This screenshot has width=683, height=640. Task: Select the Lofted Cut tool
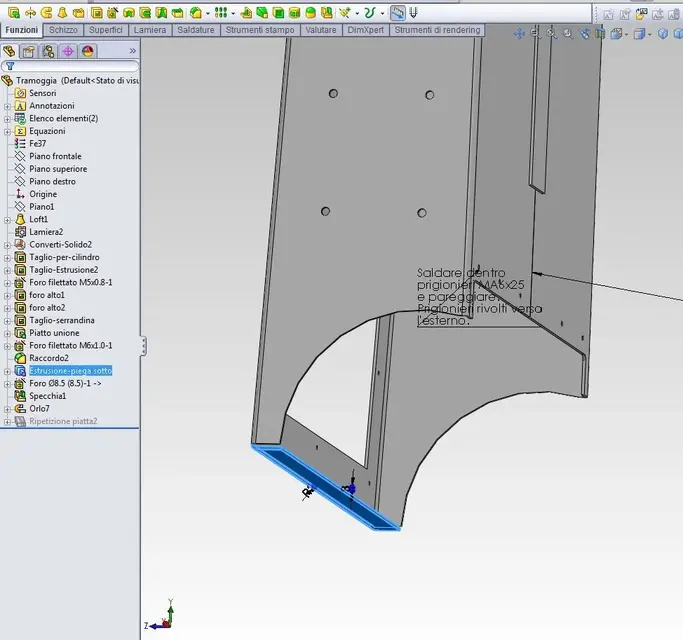click(161, 13)
